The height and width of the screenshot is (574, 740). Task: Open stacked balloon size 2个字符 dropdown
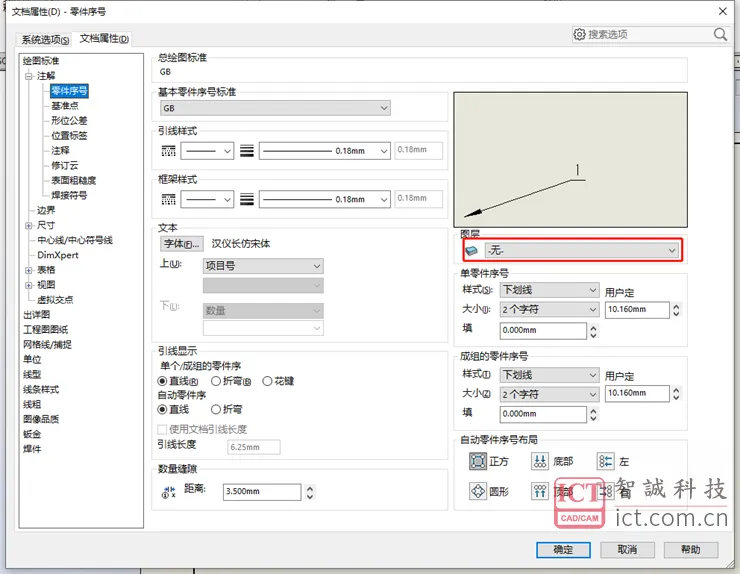point(549,394)
